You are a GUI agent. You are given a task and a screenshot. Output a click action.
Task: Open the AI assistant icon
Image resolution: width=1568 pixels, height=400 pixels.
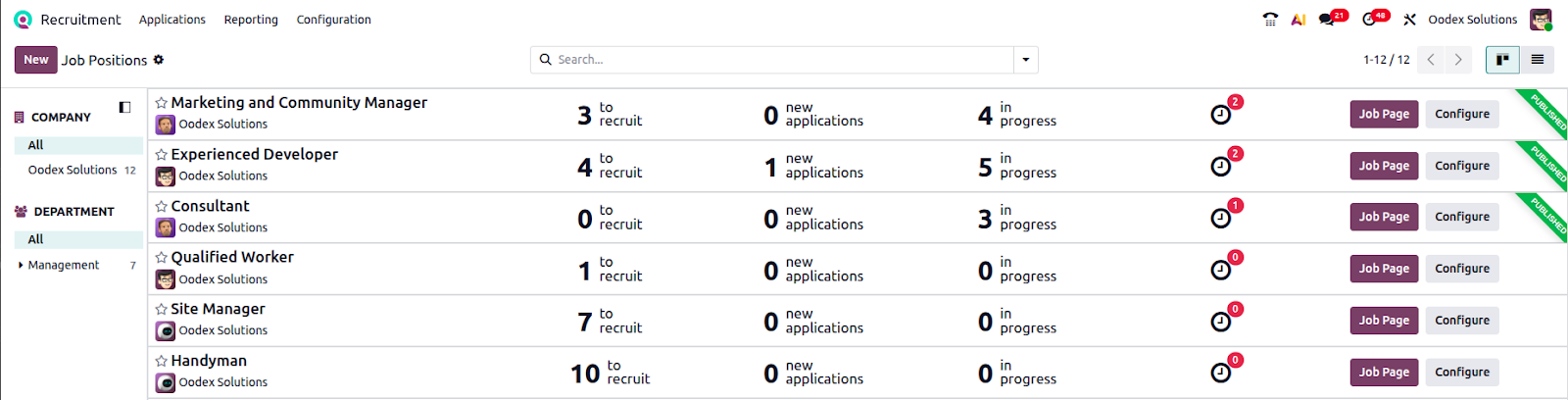(x=1298, y=20)
